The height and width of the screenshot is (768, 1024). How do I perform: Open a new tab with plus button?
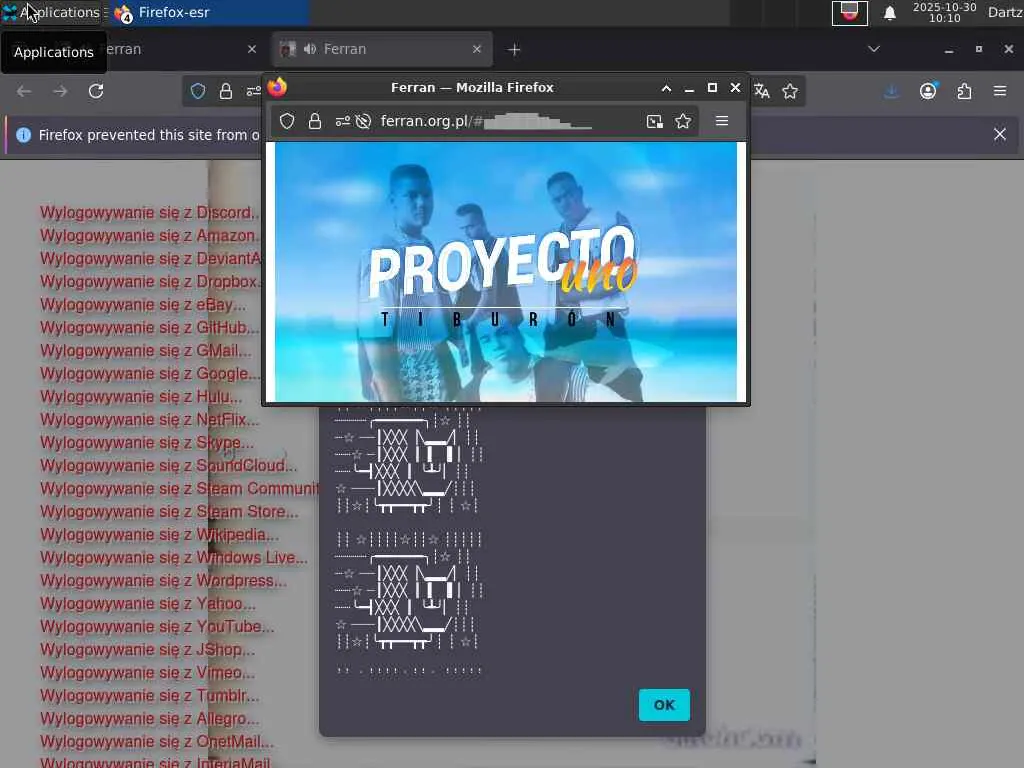click(514, 50)
